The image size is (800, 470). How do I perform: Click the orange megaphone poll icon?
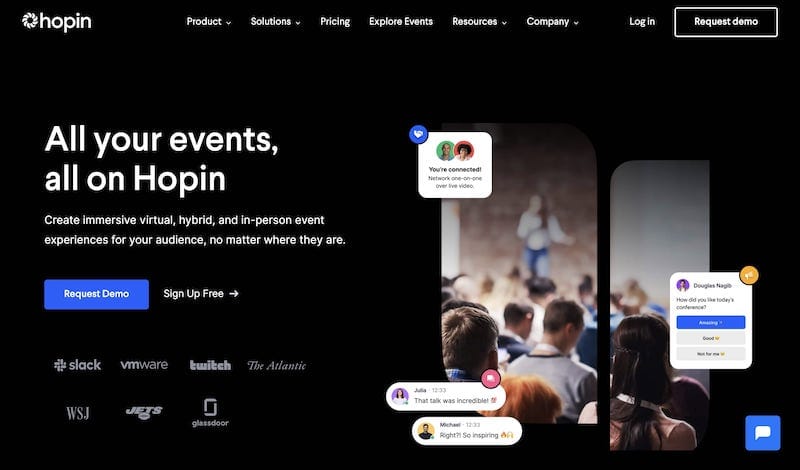[748, 276]
